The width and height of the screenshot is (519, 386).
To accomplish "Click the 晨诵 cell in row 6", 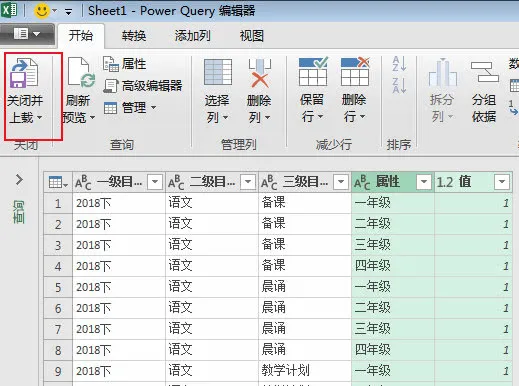I will coord(305,308).
